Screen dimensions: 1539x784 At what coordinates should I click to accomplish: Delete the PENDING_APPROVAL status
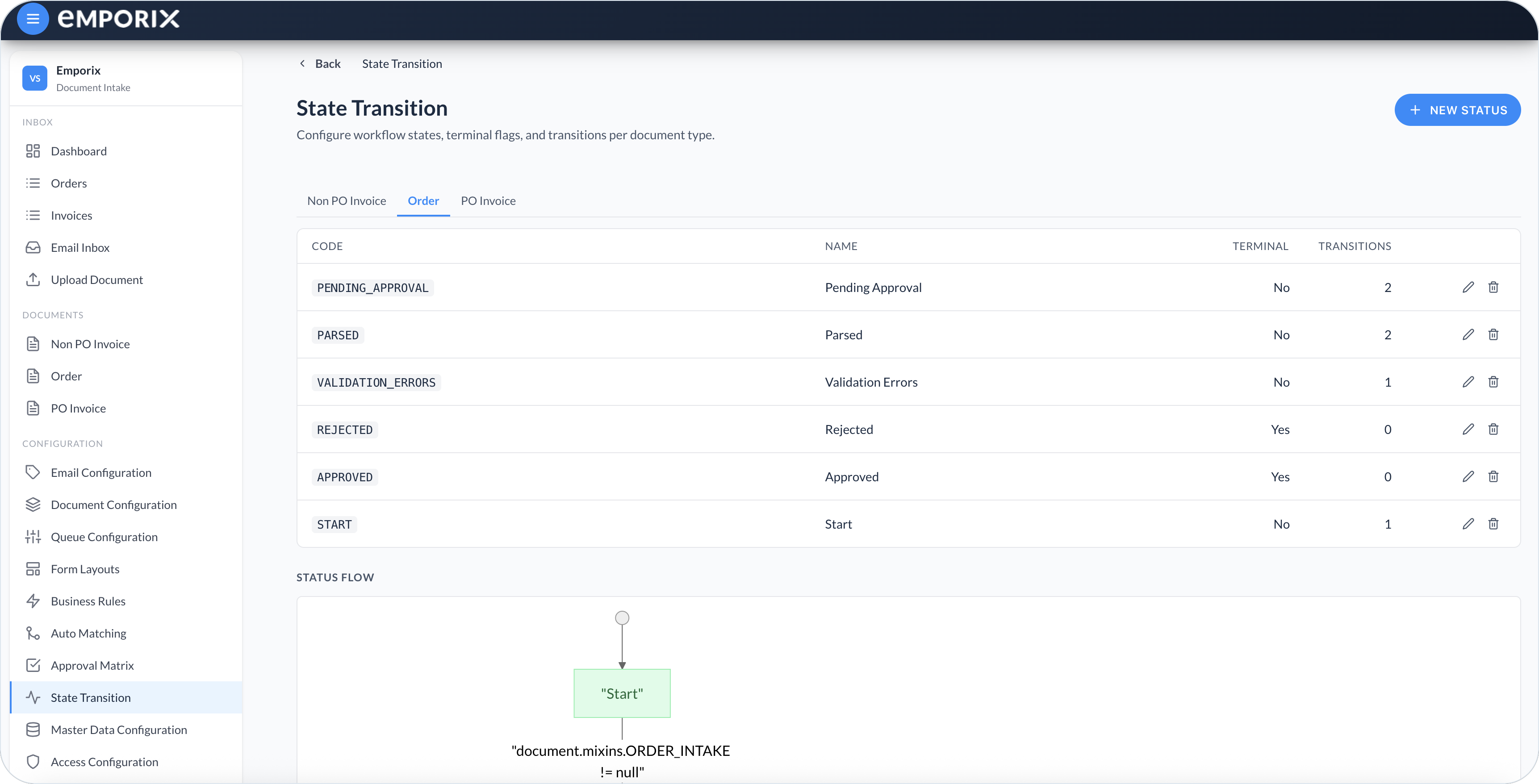1493,287
